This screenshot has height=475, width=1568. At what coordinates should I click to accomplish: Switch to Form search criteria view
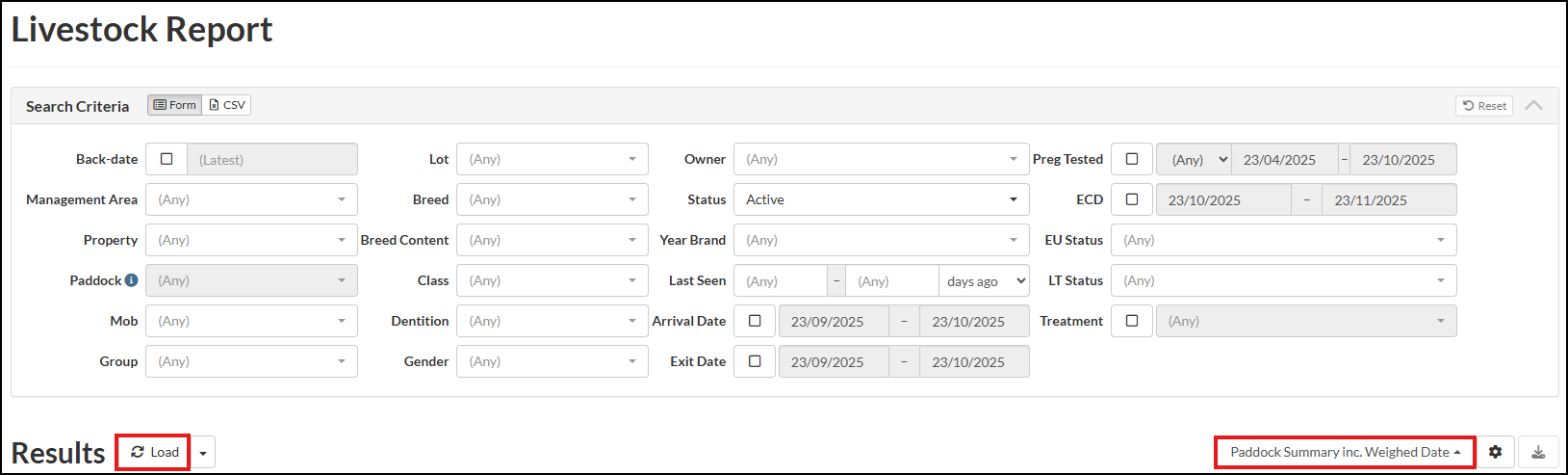pos(175,105)
